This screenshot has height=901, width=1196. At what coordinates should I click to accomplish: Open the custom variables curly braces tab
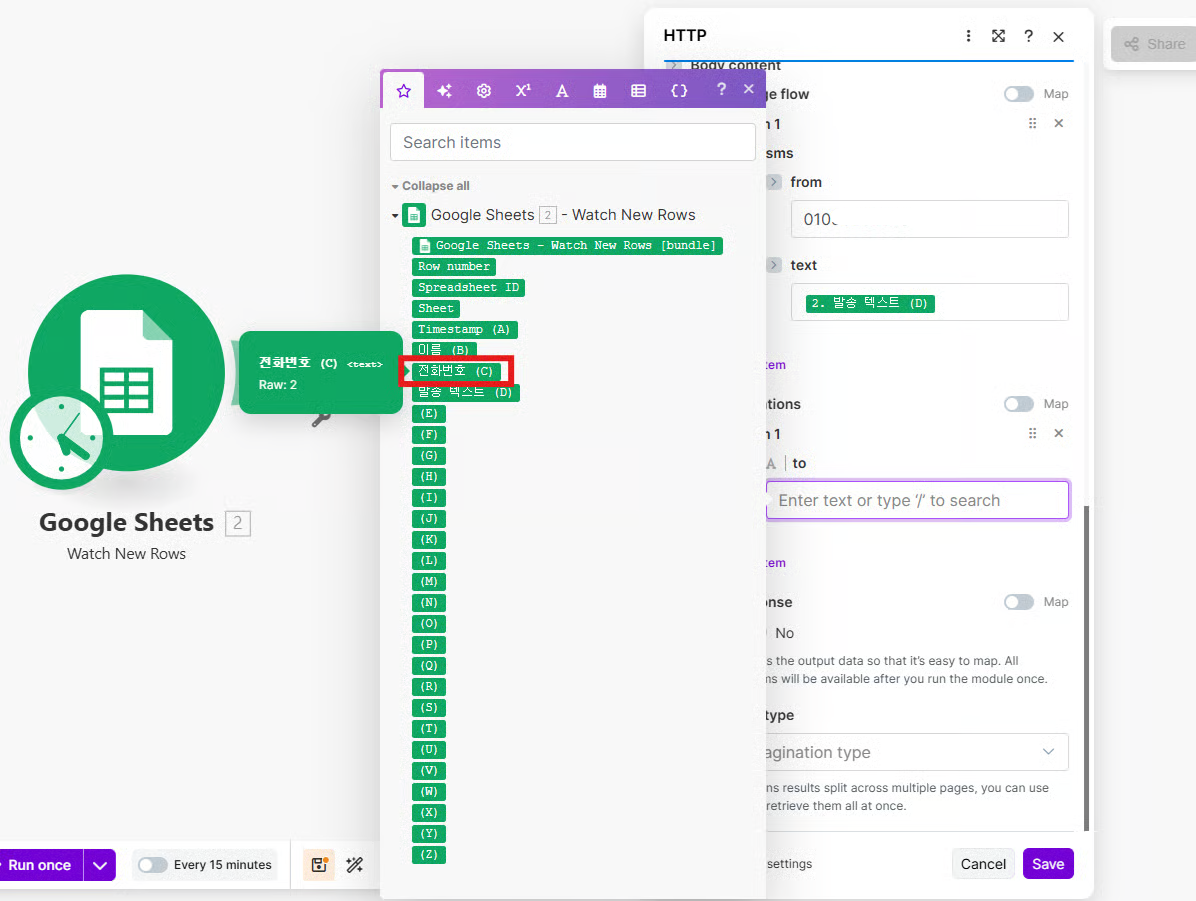click(679, 91)
